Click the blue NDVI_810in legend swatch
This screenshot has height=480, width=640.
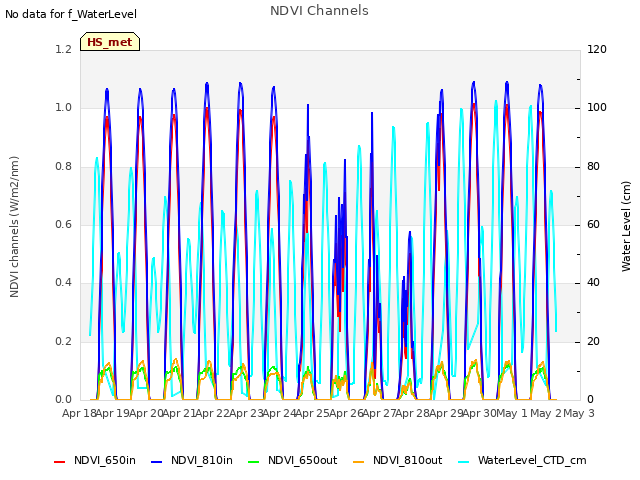coord(157,462)
